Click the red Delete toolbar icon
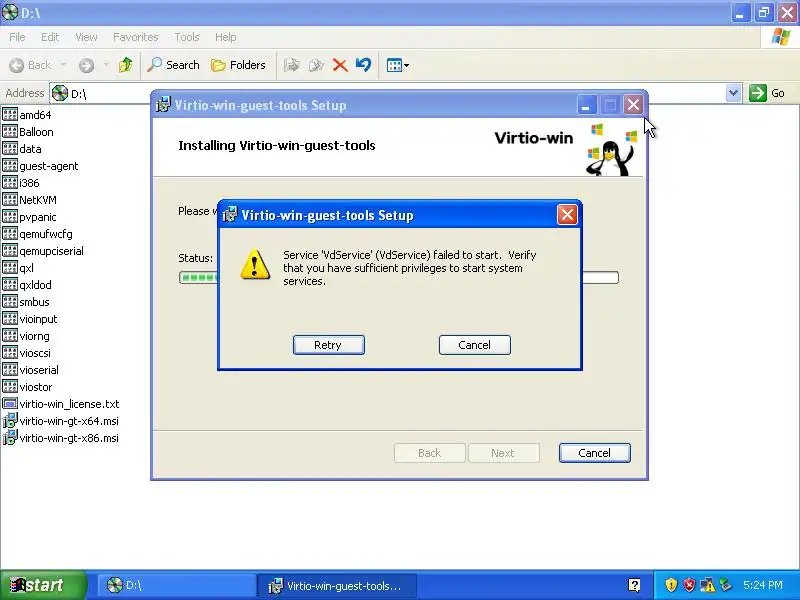Screen dimensions: 800x600 (340, 65)
